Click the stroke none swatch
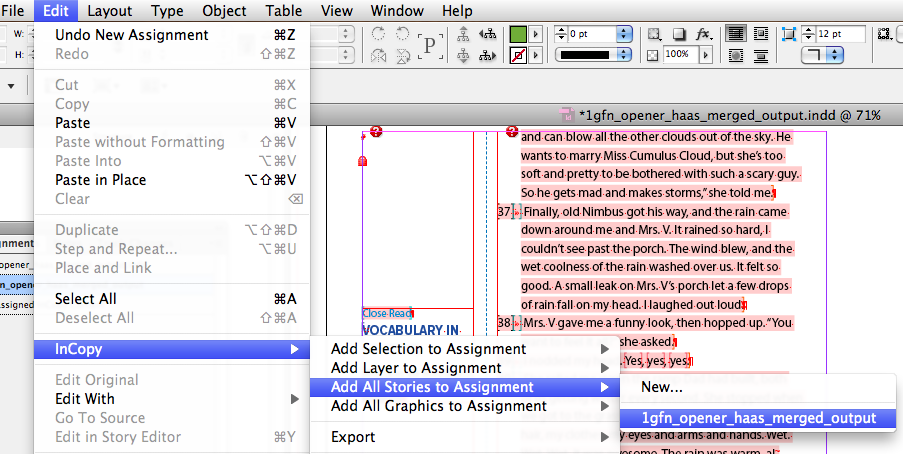903x454 pixels. point(518,55)
